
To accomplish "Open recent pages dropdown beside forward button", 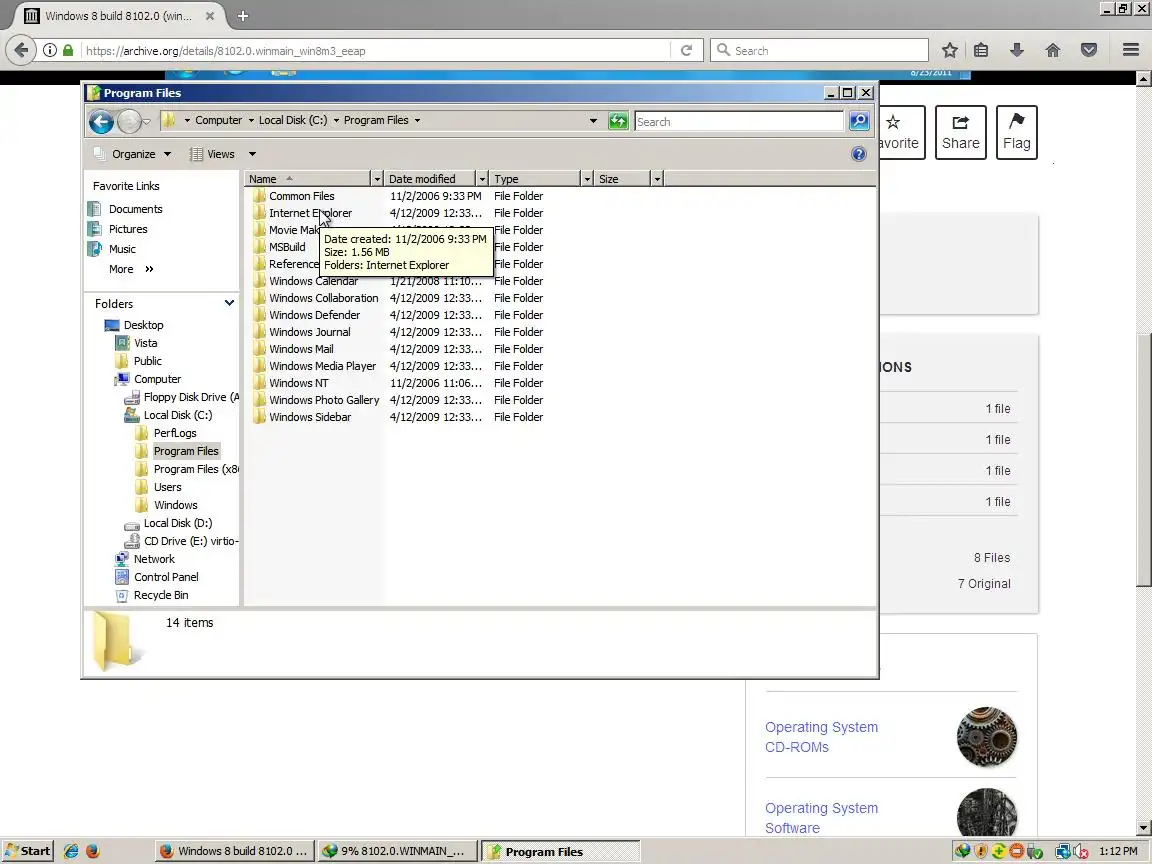I will (x=146, y=121).
